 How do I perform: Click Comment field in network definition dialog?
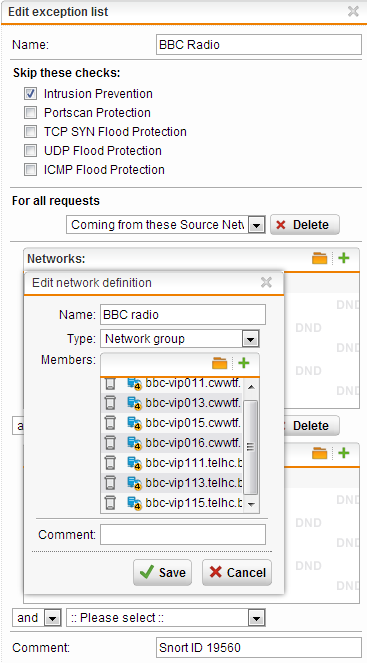click(x=183, y=534)
